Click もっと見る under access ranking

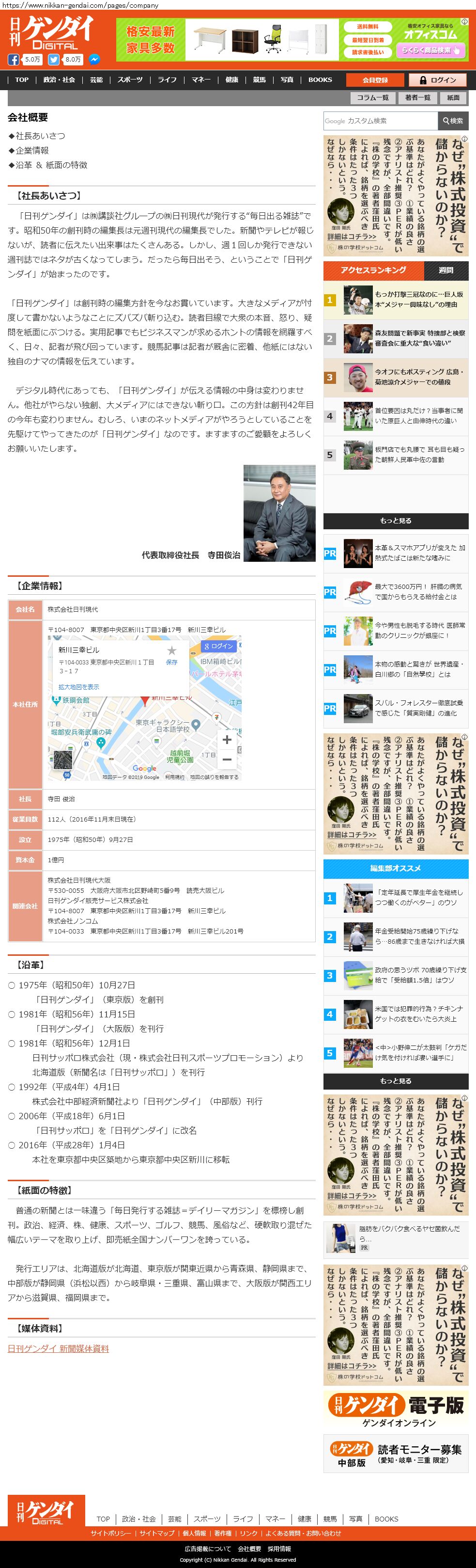click(x=396, y=521)
